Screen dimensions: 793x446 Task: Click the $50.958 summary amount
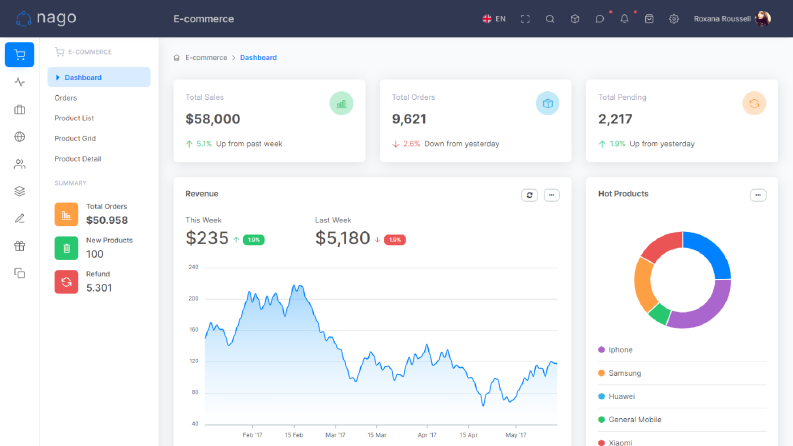click(107, 220)
